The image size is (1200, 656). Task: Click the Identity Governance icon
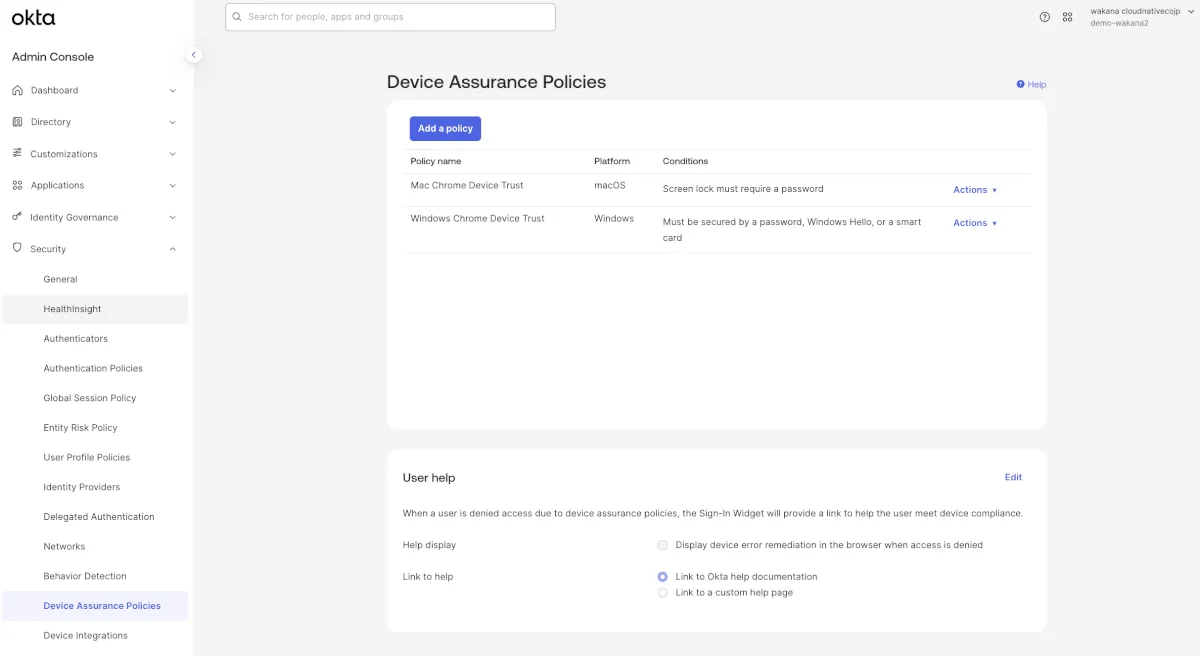tap(17, 217)
